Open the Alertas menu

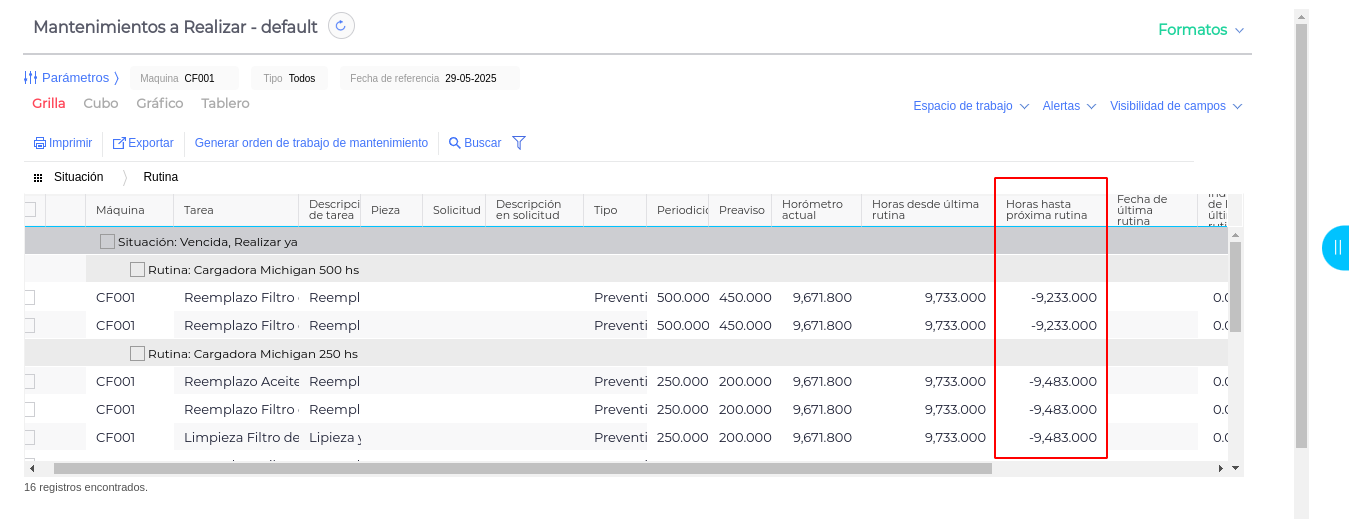[1069, 106]
